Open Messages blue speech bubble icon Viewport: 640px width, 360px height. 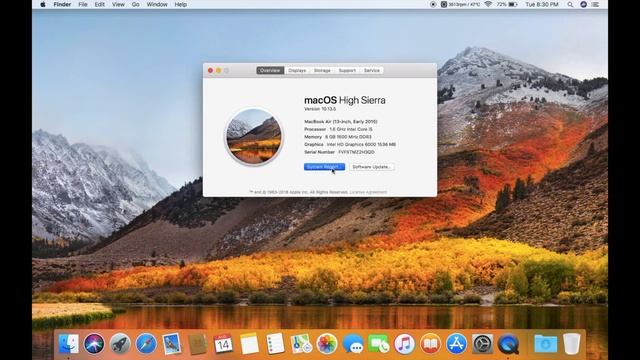click(353, 343)
